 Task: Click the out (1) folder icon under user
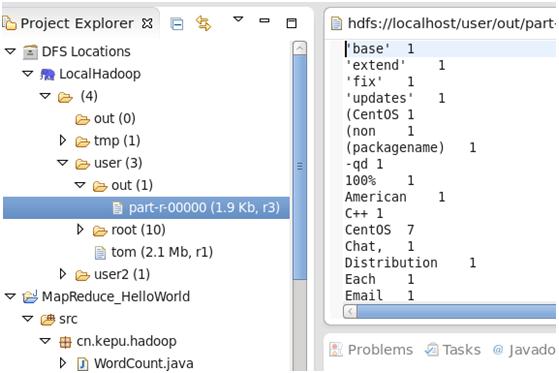click(x=100, y=186)
